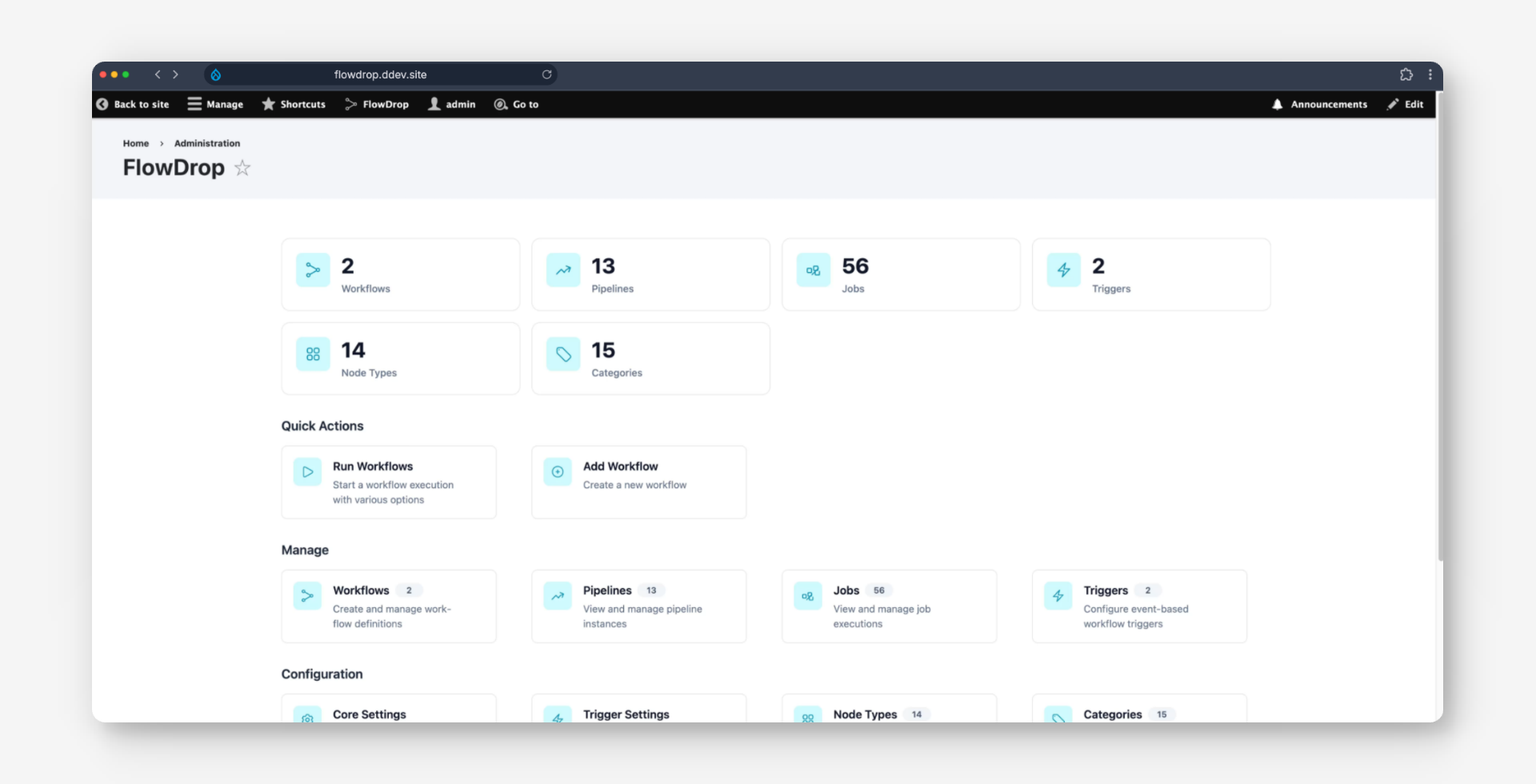Click the Triggers stat card lightning icon

(x=1064, y=270)
